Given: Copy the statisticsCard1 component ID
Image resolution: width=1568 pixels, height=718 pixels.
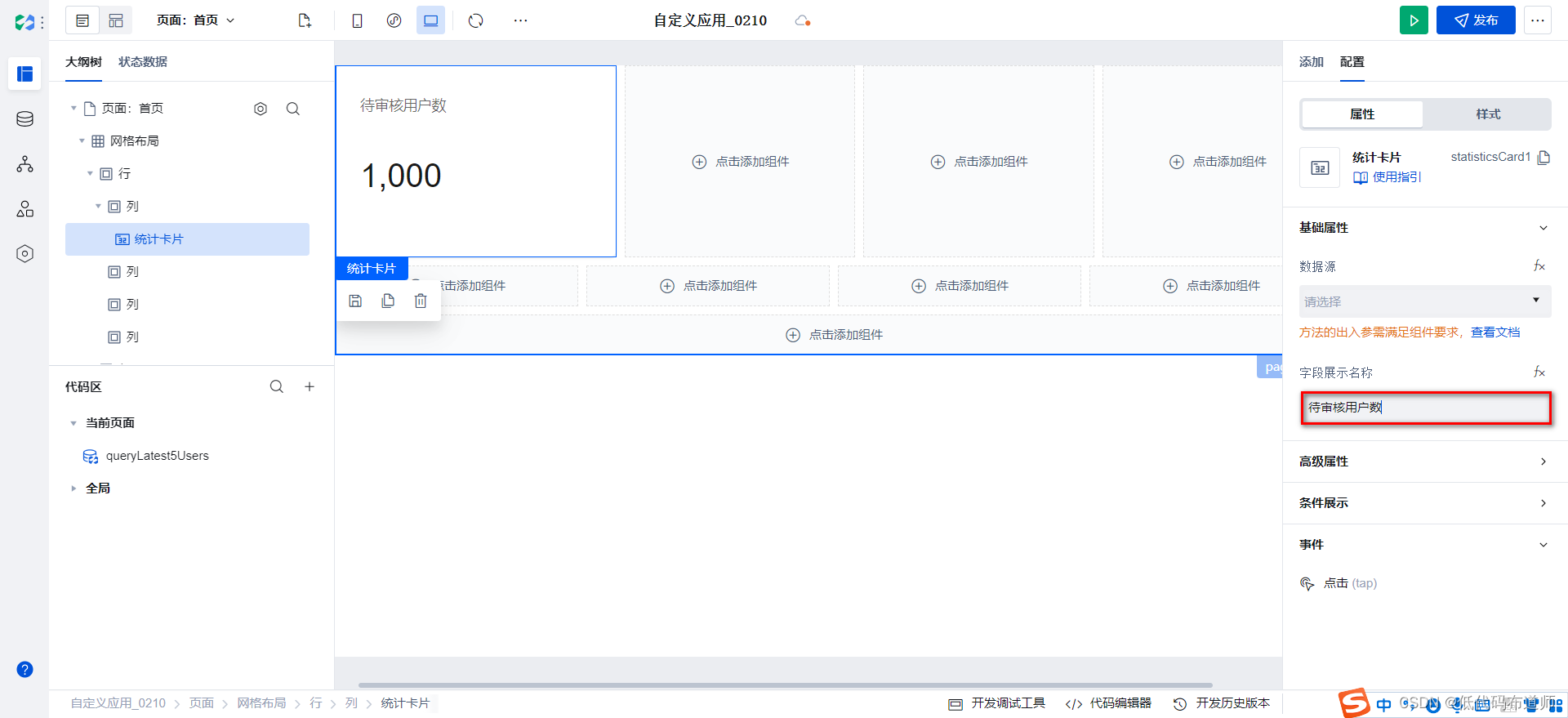Looking at the screenshot, I should 1543,157.
